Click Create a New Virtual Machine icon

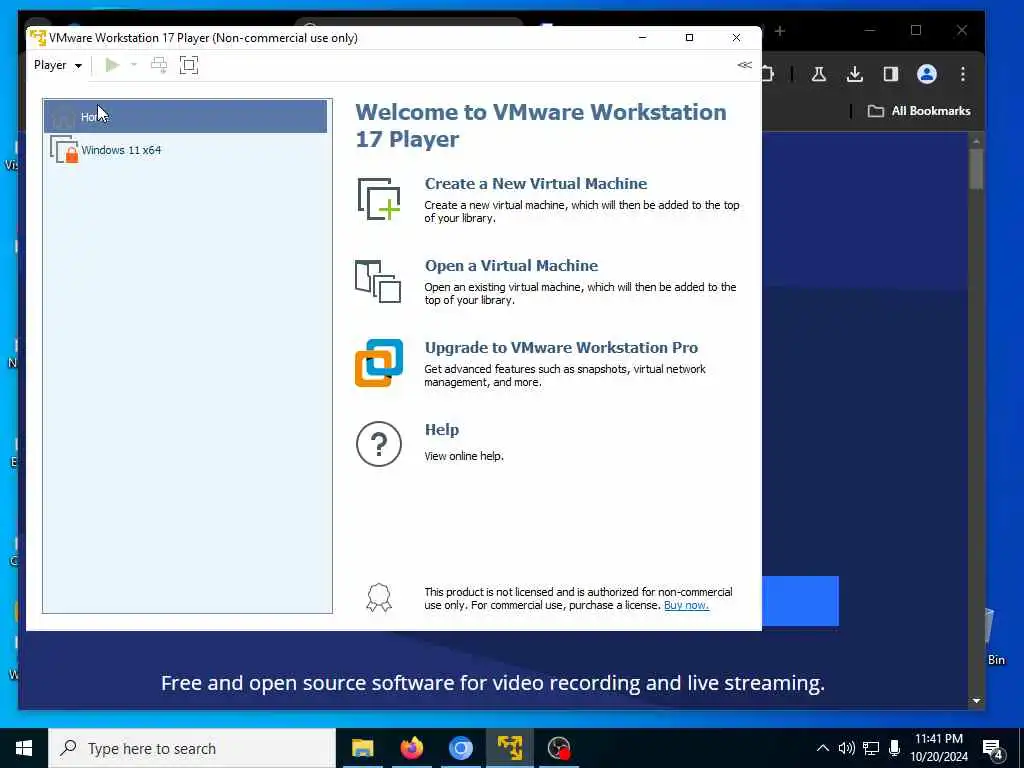tap(379, 199)
